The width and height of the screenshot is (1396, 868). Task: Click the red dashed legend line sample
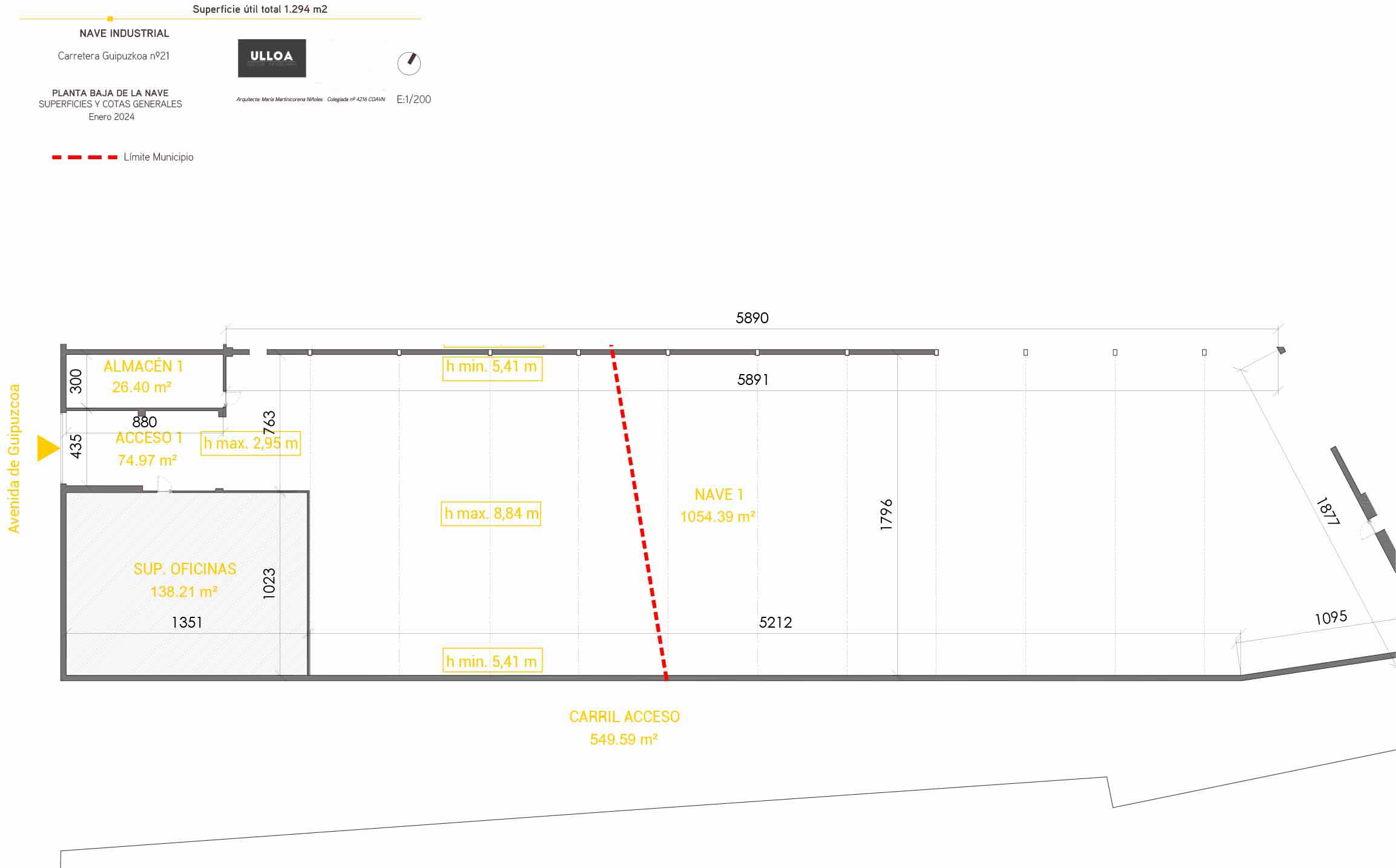[x=85, y=157]
